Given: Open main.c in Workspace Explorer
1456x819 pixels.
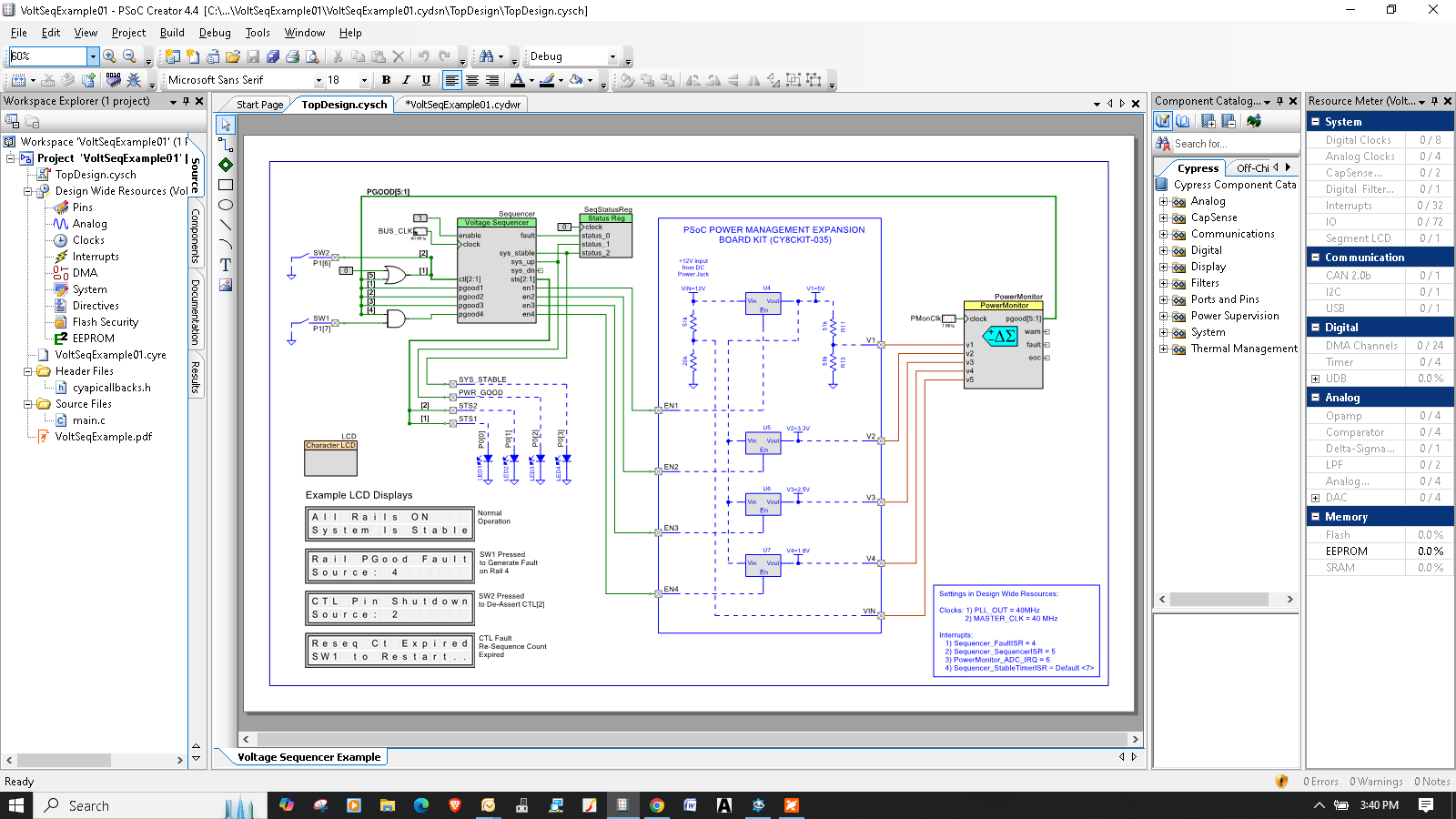Looking at the screenshot, I should click(88, 420).
